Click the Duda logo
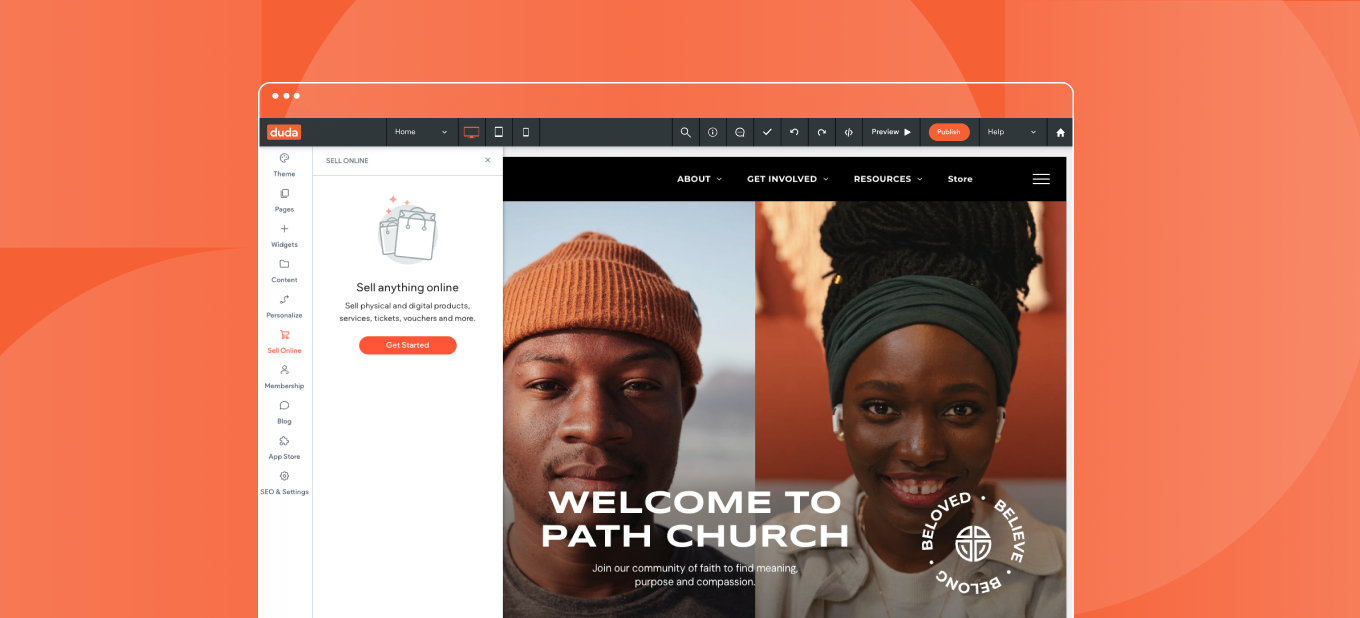The image size is (1360, 618). tap(284, 132)
